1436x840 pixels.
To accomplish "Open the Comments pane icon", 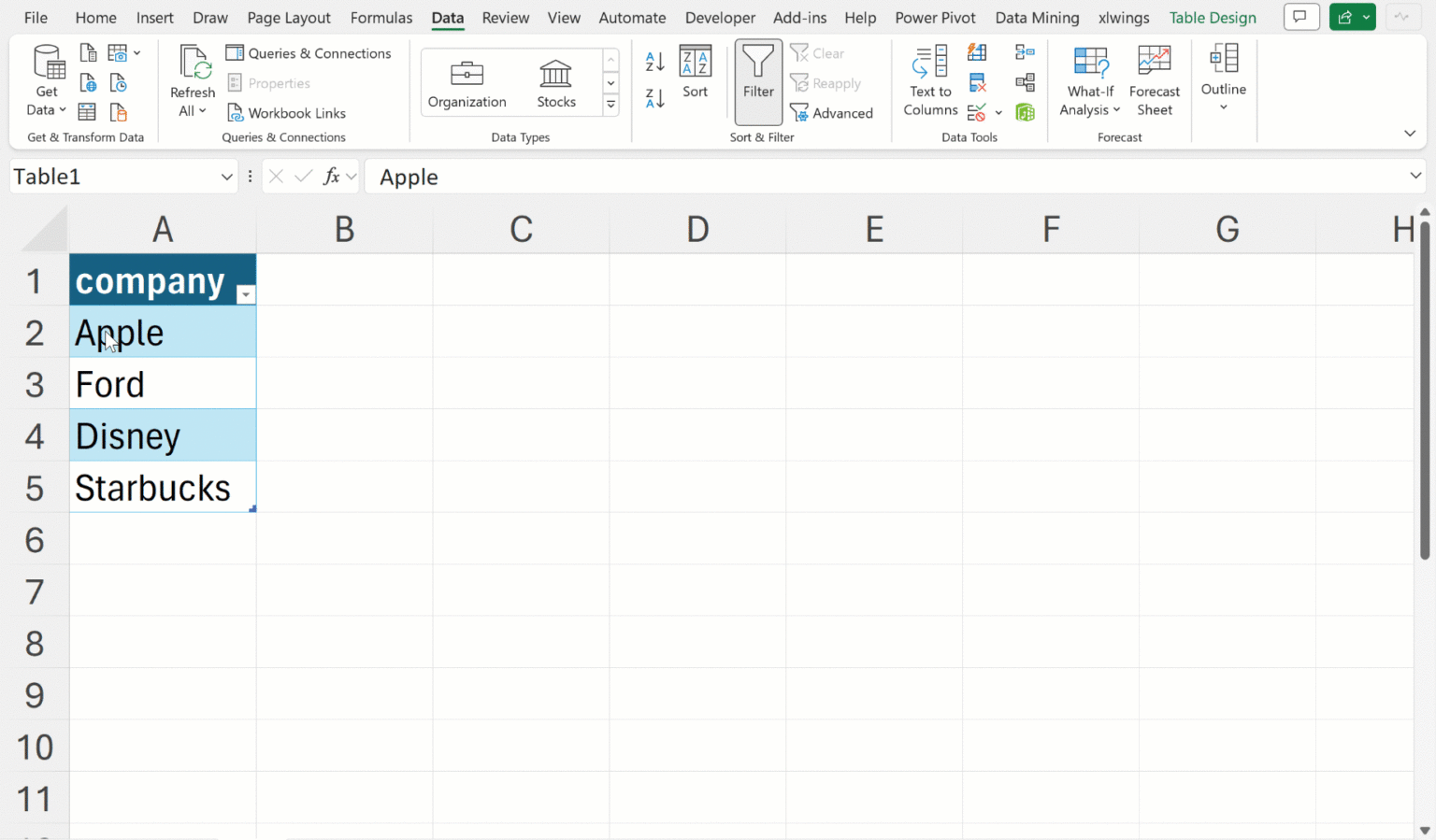I will [1300, 17].
